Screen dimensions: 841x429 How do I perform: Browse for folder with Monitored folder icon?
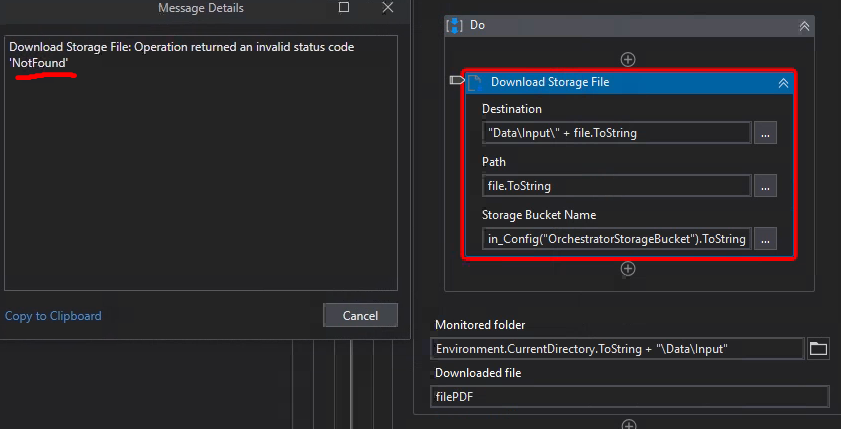point(818,348)
